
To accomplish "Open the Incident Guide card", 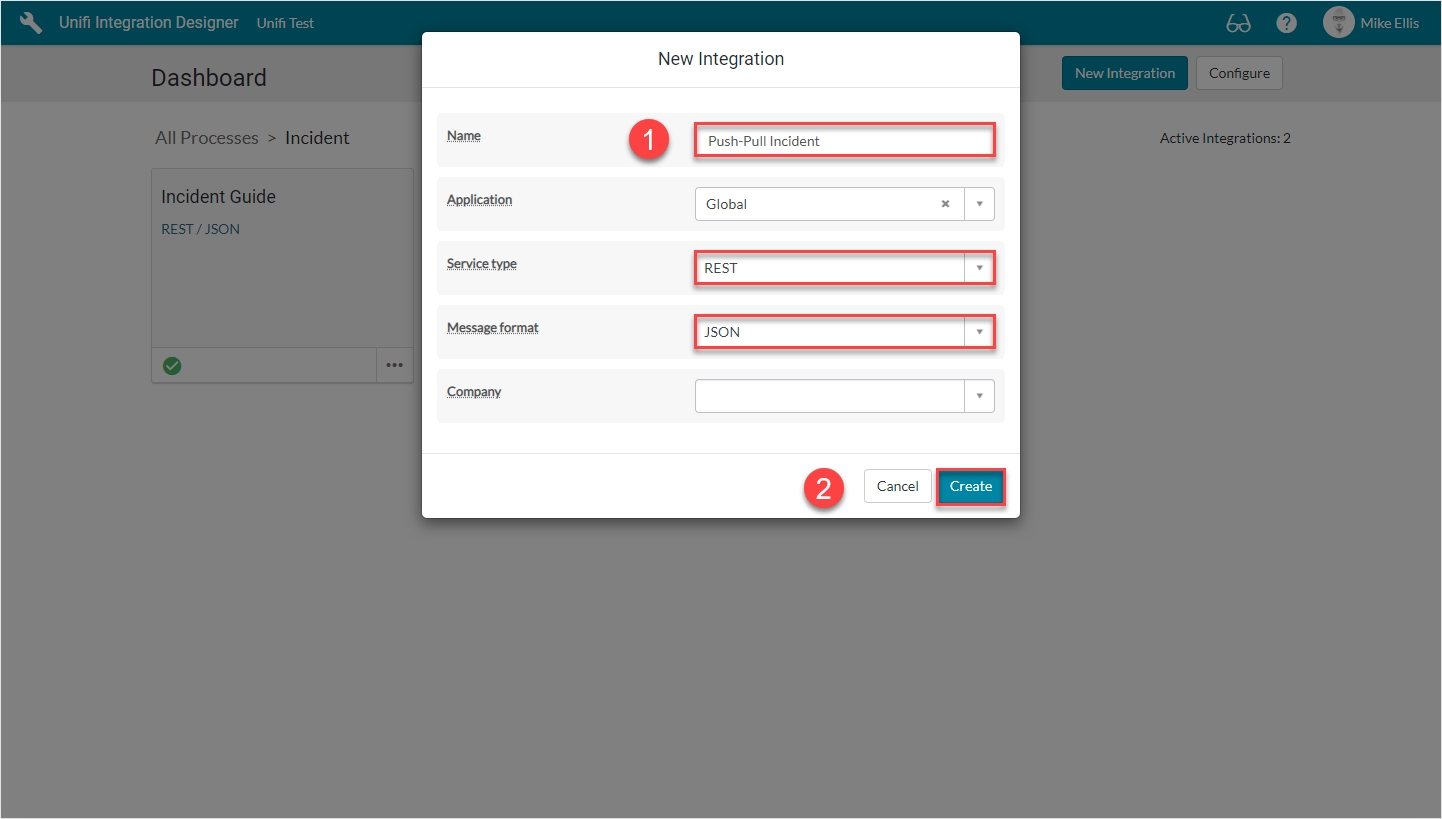I will 218,197.
